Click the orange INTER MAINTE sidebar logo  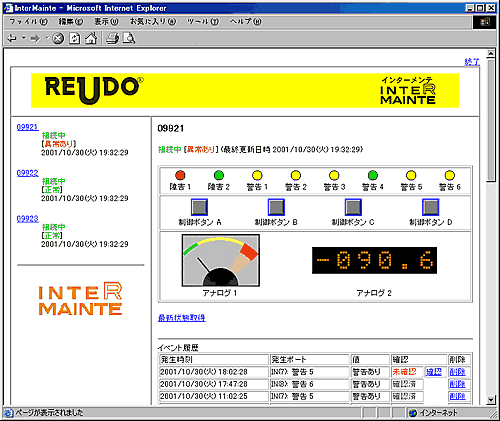(80, 299)
